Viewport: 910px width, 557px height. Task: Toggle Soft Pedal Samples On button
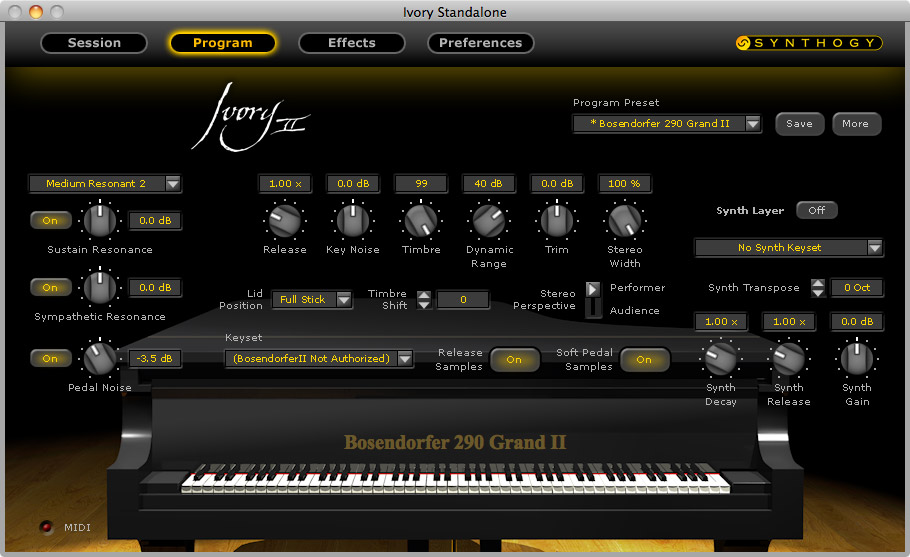click(x=644, y=360)
